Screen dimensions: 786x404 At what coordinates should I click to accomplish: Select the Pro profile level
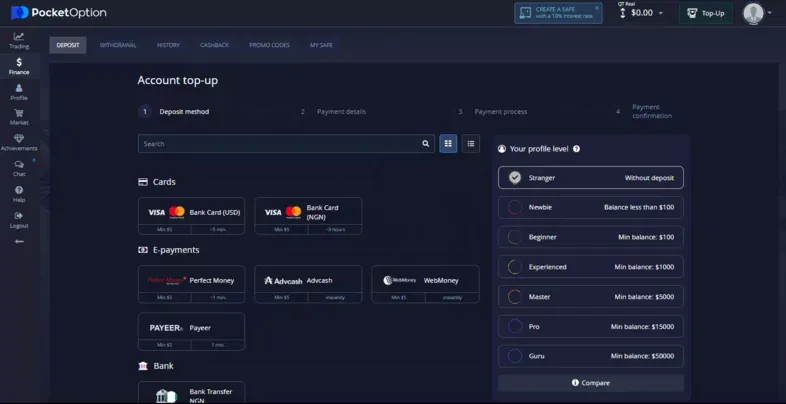(x=591, y=326)
